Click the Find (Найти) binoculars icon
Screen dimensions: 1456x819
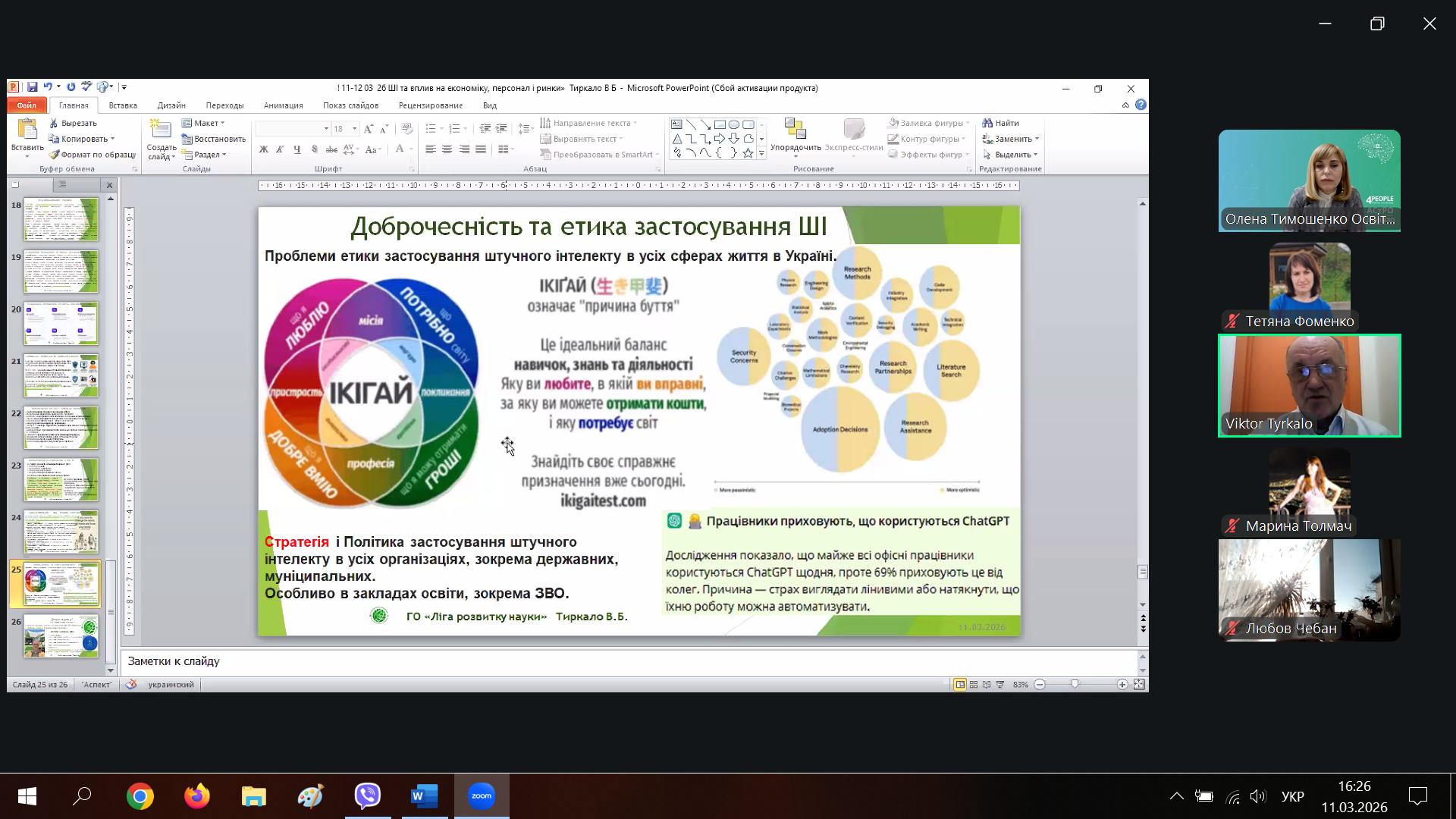coord(987,123)
